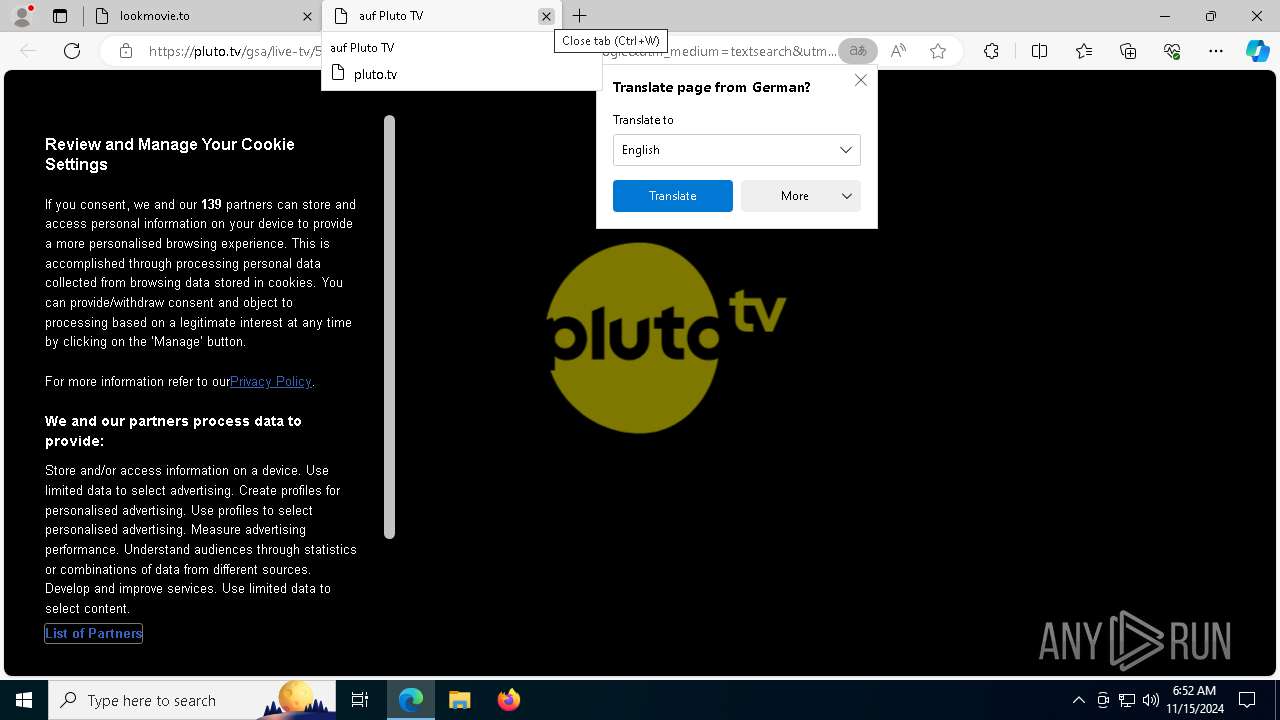Launch Firefox from the taskbar
The width and height of the screenshot is (1280, 720).
click(x=509, y=700)
